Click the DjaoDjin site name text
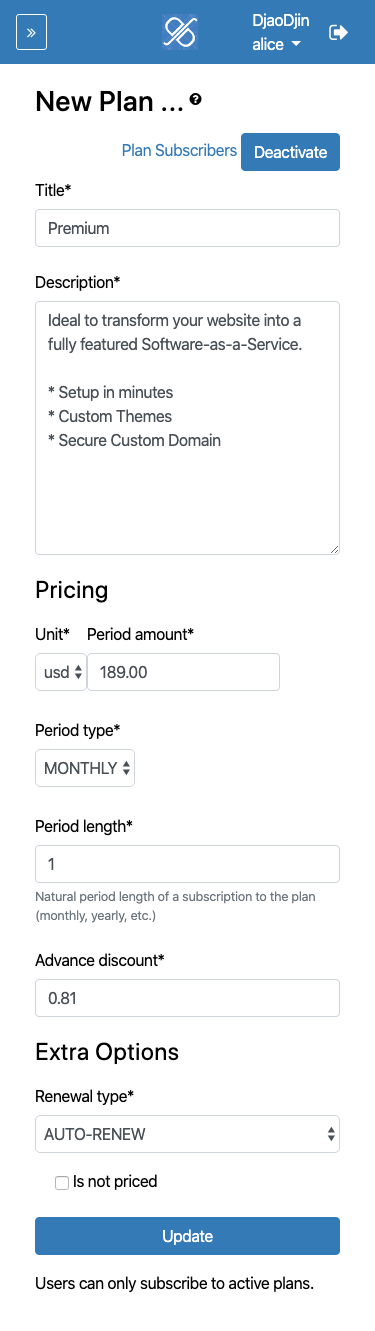Screen dimensions: 375x1331 click(x=282, y=21)
